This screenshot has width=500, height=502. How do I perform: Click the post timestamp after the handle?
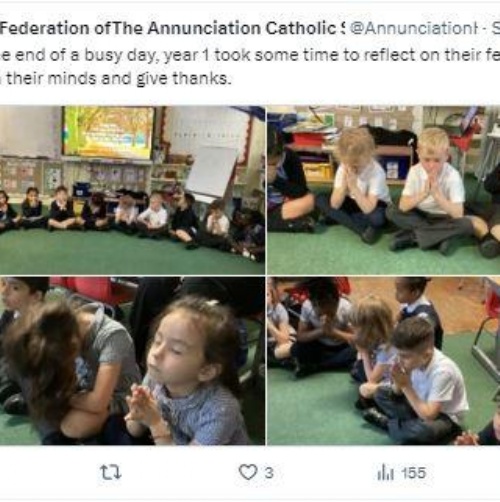(496, 29)
